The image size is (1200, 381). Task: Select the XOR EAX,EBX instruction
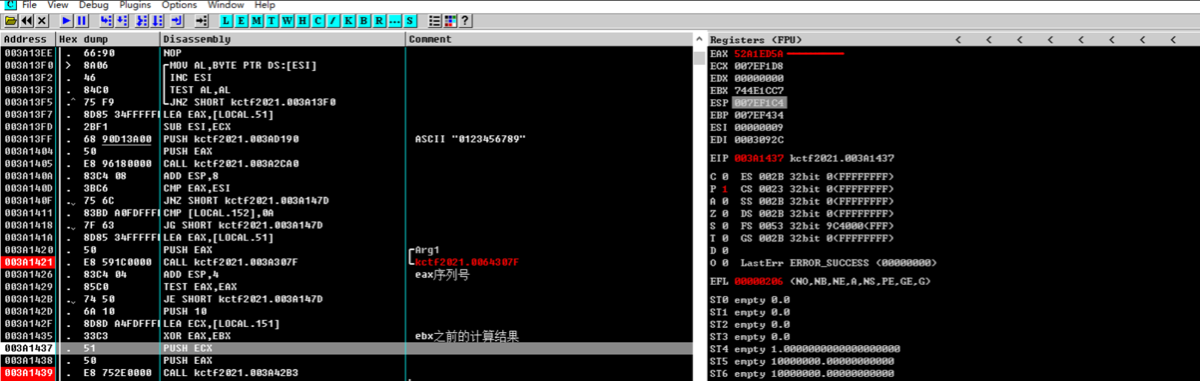202,336
